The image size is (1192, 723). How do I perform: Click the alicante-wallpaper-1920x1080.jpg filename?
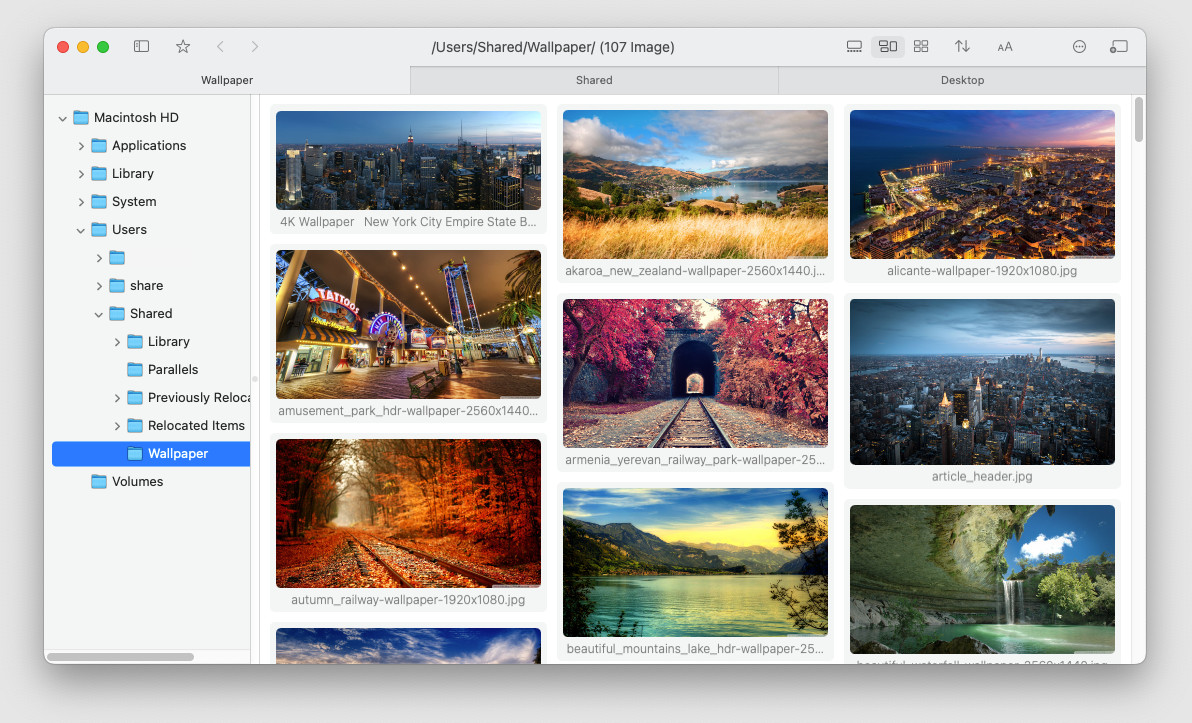(982, 271)
